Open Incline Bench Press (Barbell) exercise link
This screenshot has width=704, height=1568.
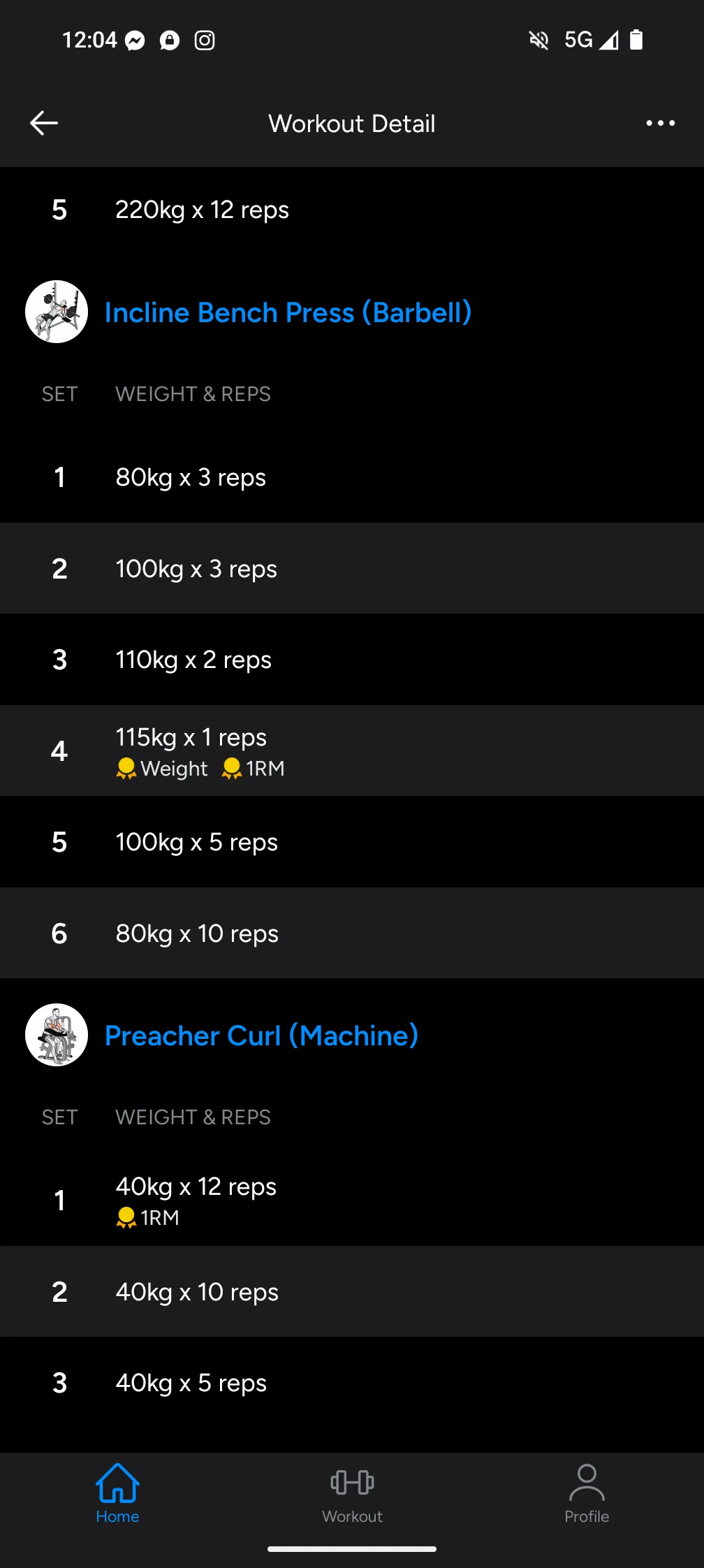[288, 312]
